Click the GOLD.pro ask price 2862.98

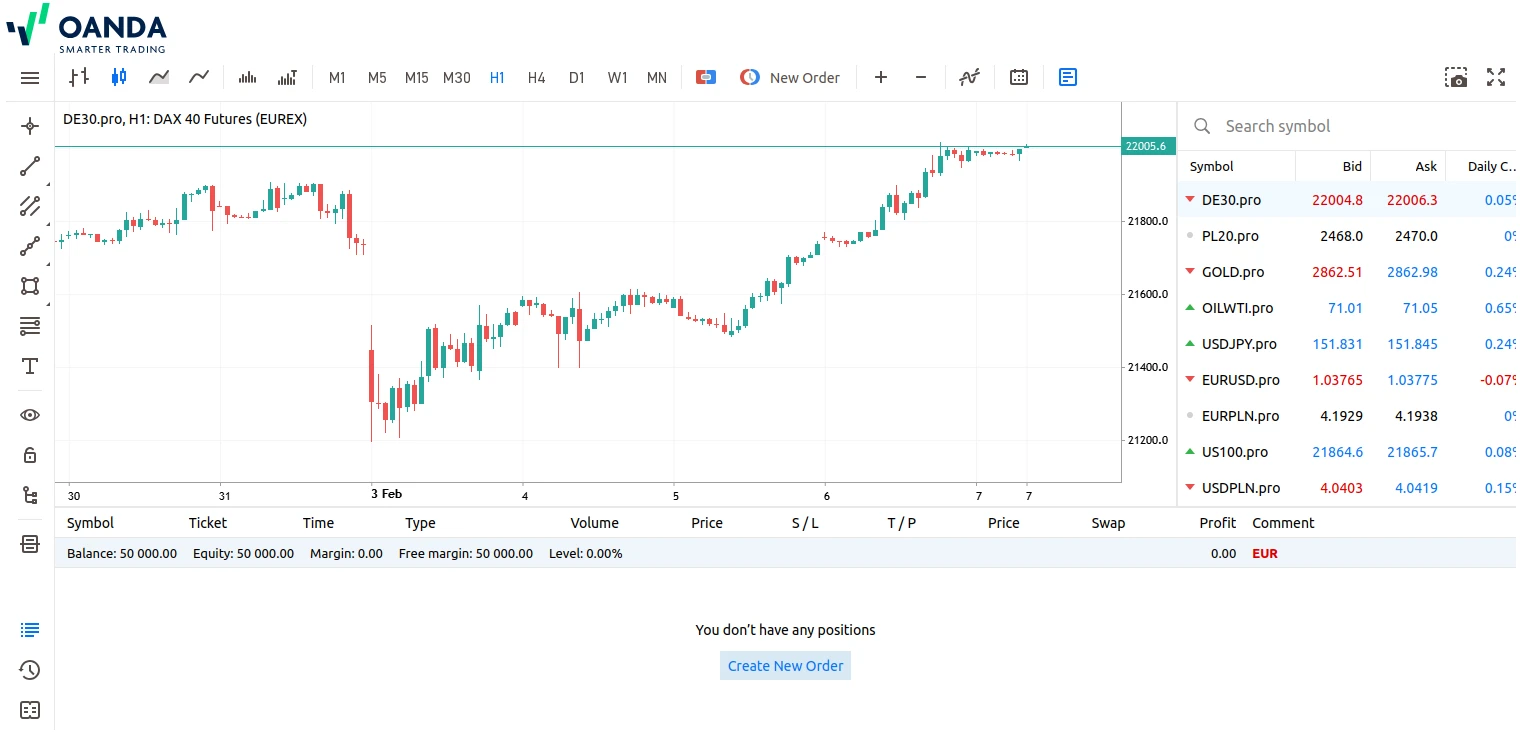point(1412,272)
